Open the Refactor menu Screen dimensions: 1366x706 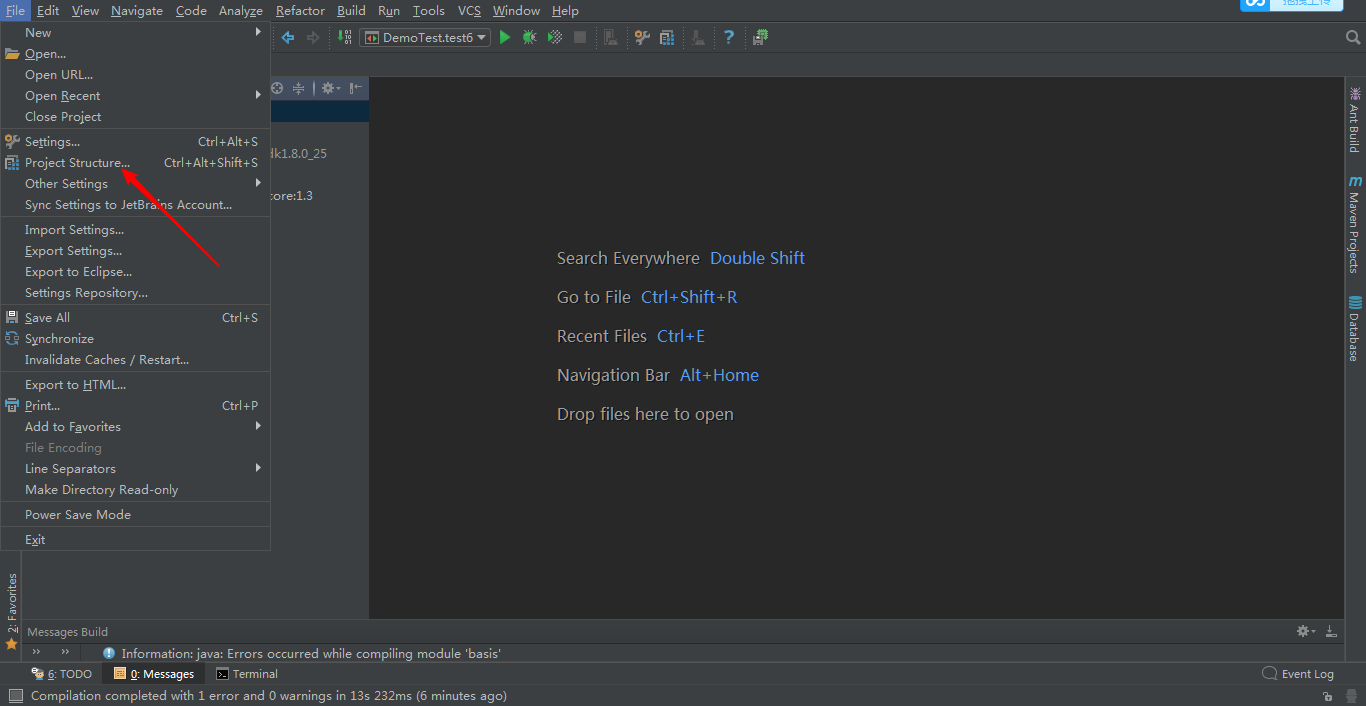(301, 10)
